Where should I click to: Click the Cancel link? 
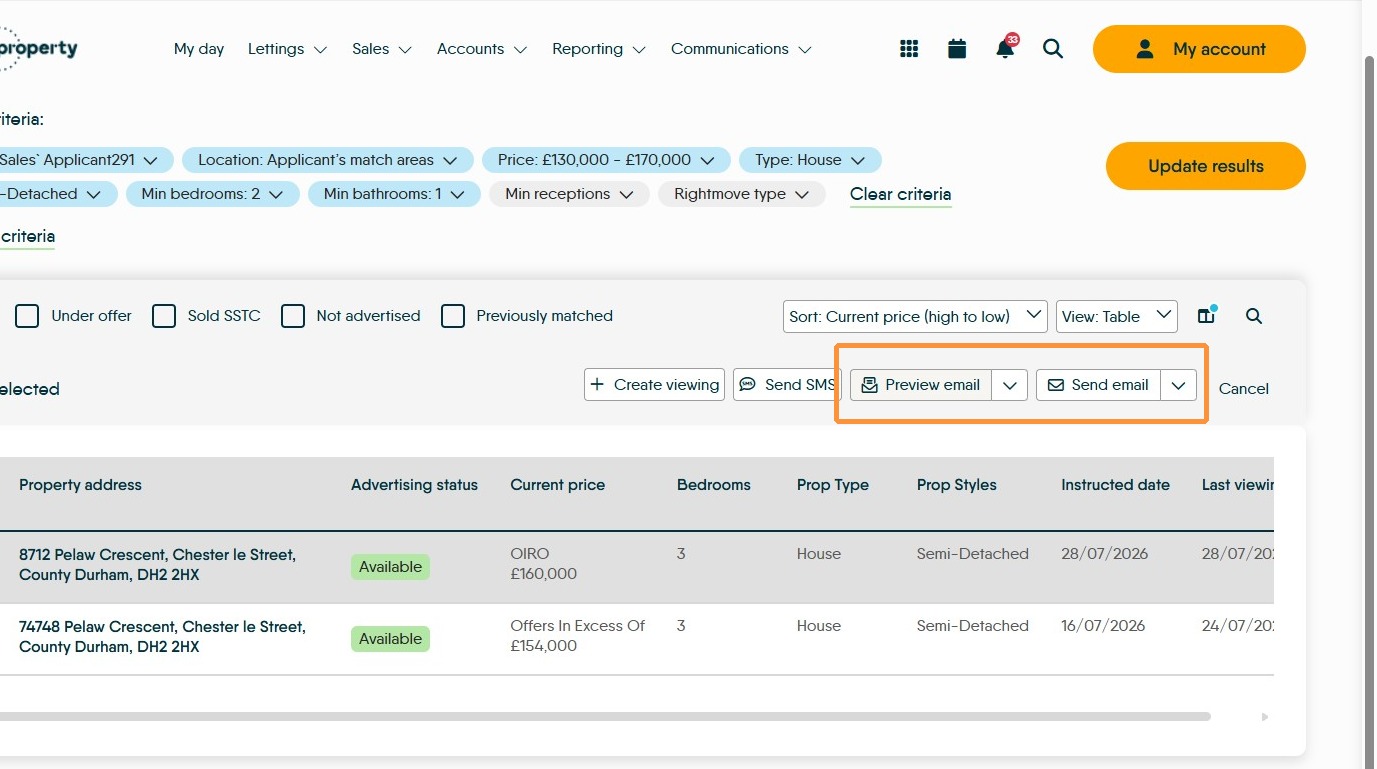pyautogui.click(x=1244, y=389)
